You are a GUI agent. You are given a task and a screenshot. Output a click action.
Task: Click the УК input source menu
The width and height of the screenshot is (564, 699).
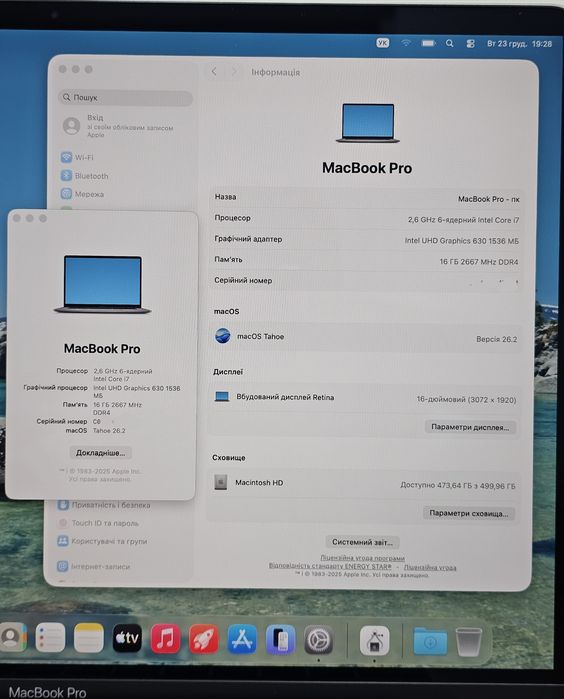383,43
